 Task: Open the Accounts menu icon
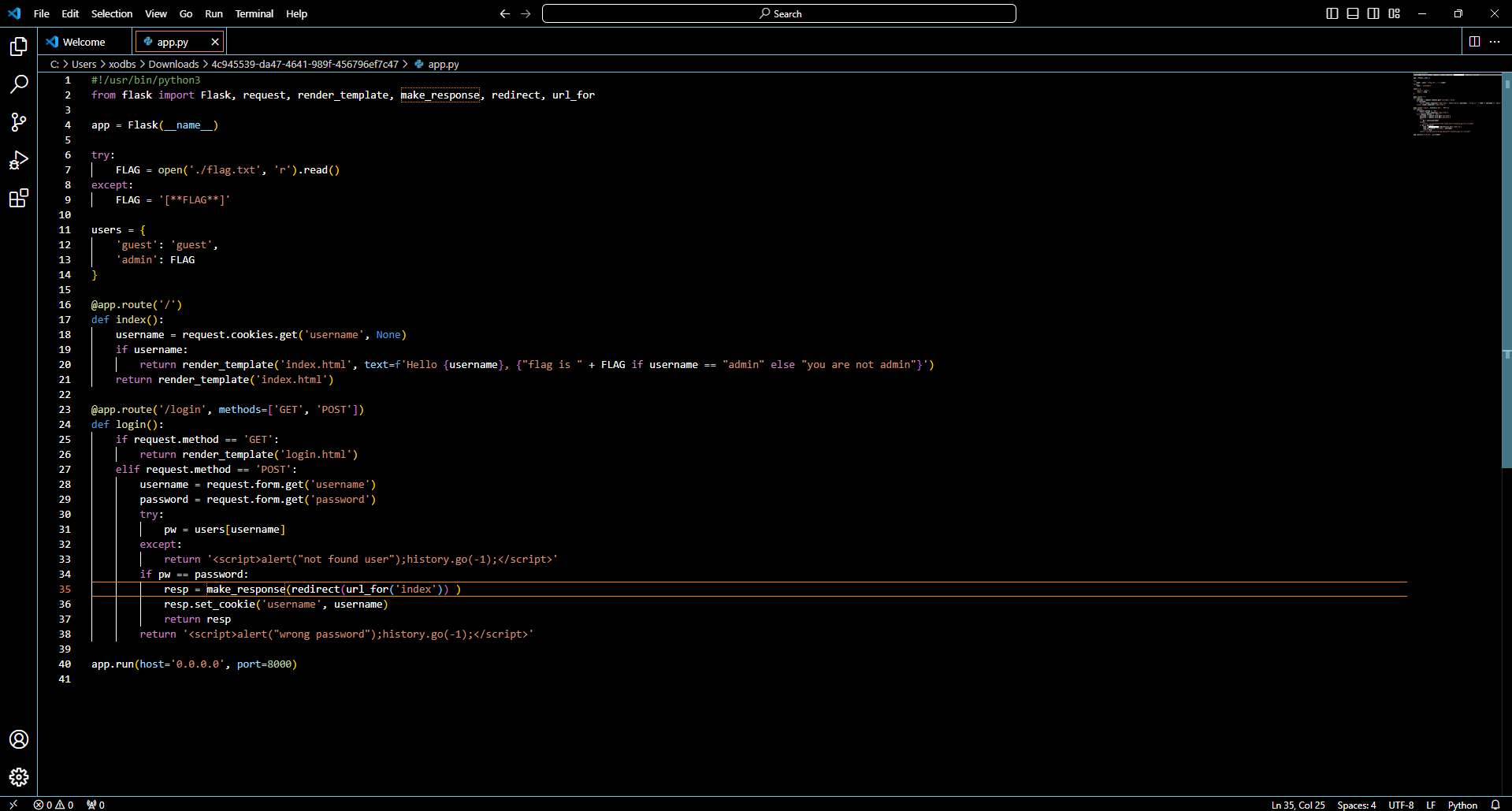point(19,739)
